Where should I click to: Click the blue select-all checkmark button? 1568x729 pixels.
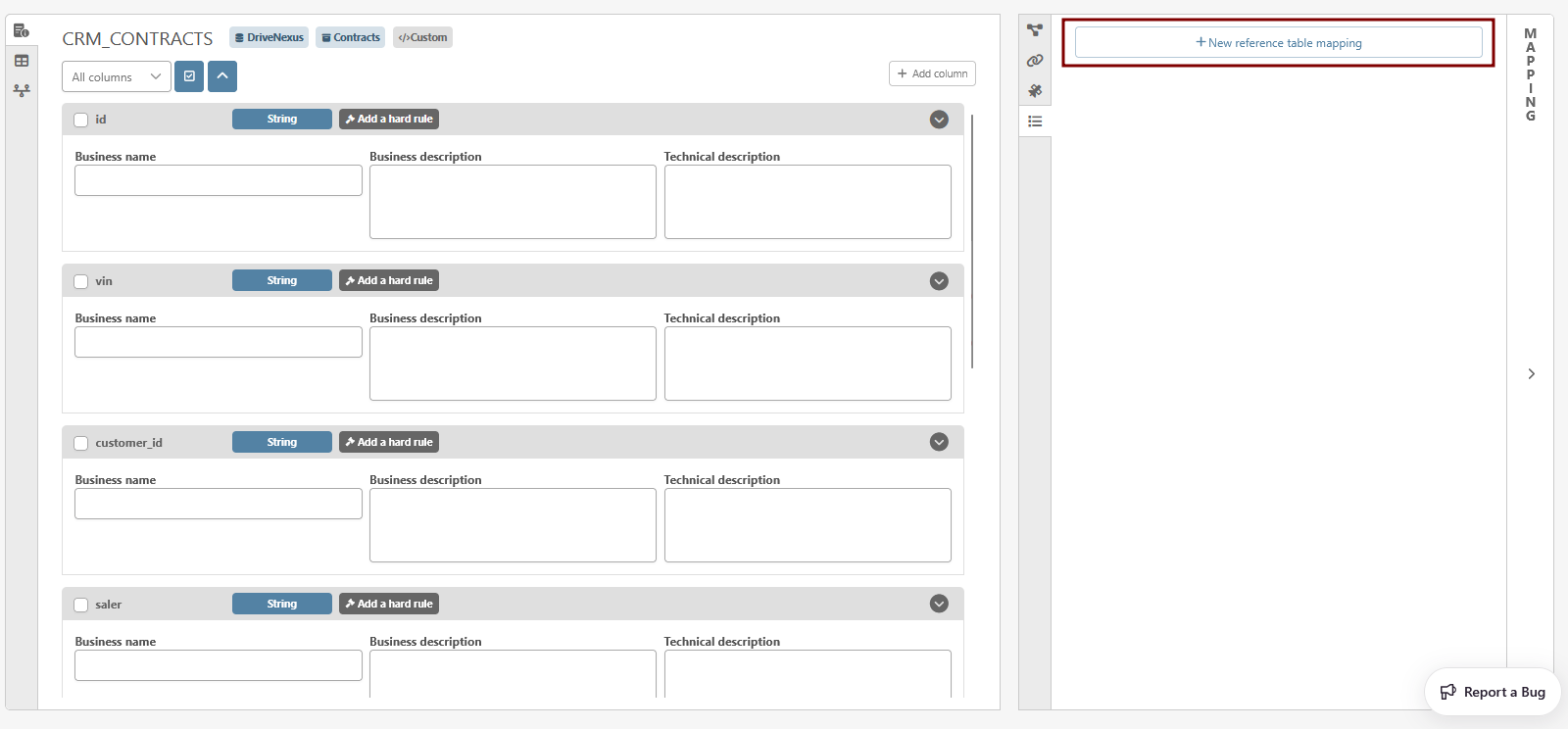tap(189, 76)
